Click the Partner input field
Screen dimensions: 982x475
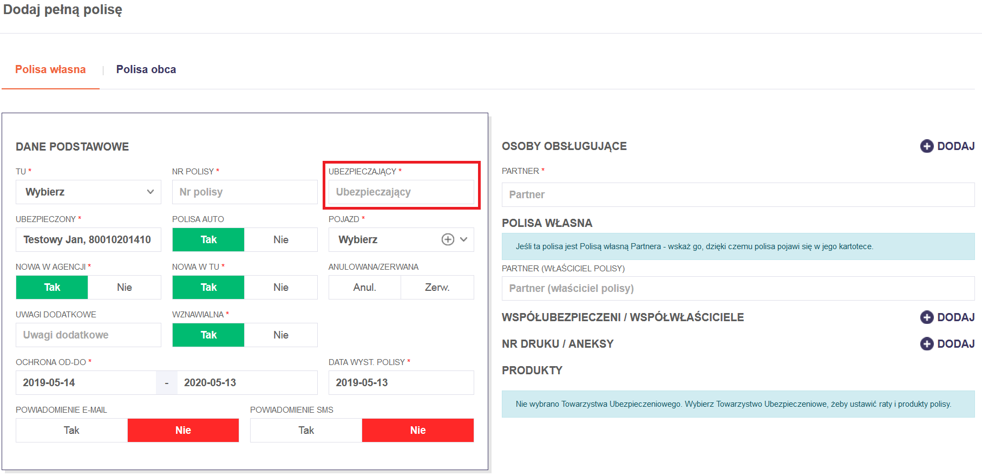pyautogui.click(x=737, y=195)
